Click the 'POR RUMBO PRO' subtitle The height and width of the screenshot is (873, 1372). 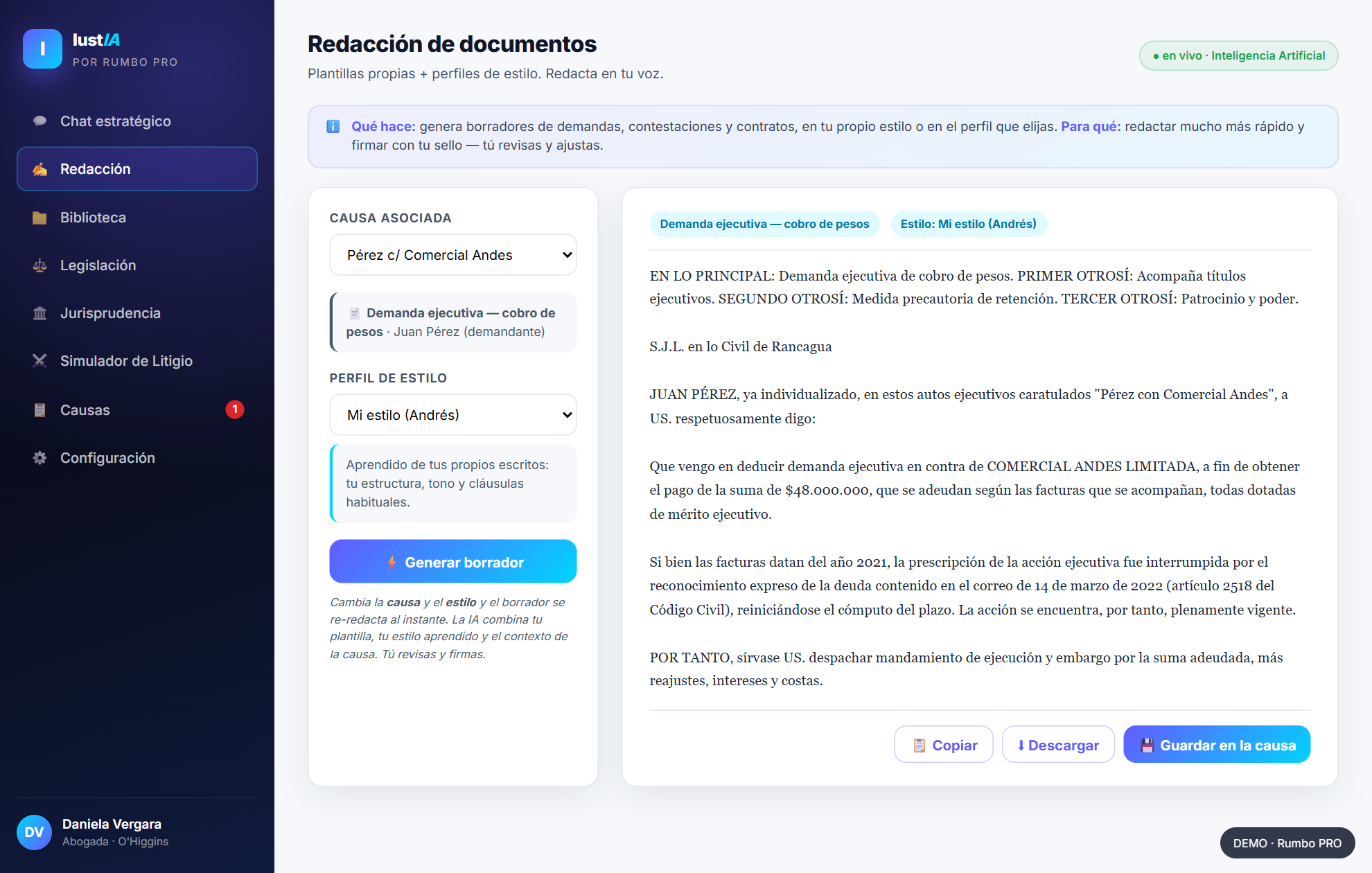(125, 62)
